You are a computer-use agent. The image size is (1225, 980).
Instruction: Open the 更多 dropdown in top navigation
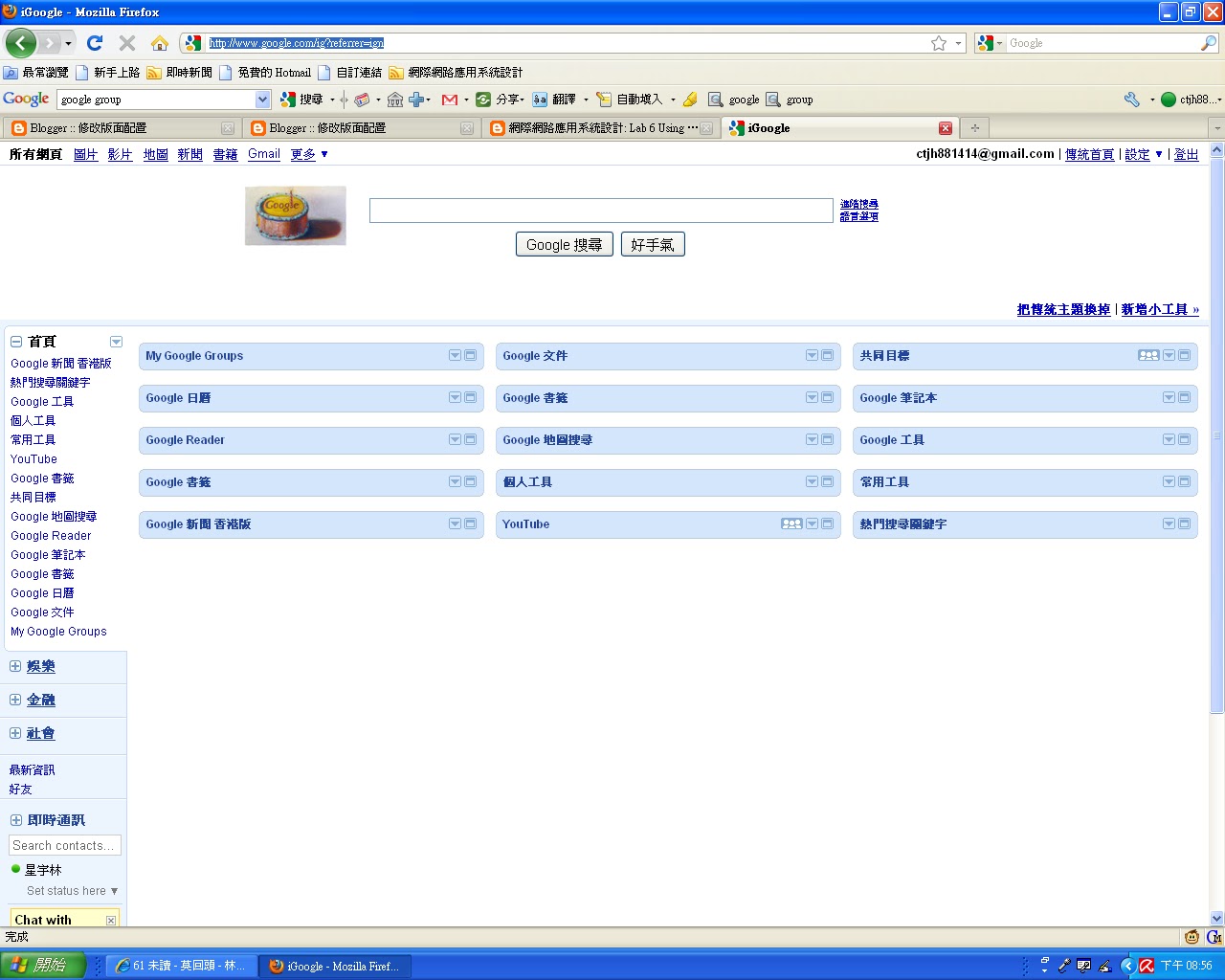pos(310,154)
